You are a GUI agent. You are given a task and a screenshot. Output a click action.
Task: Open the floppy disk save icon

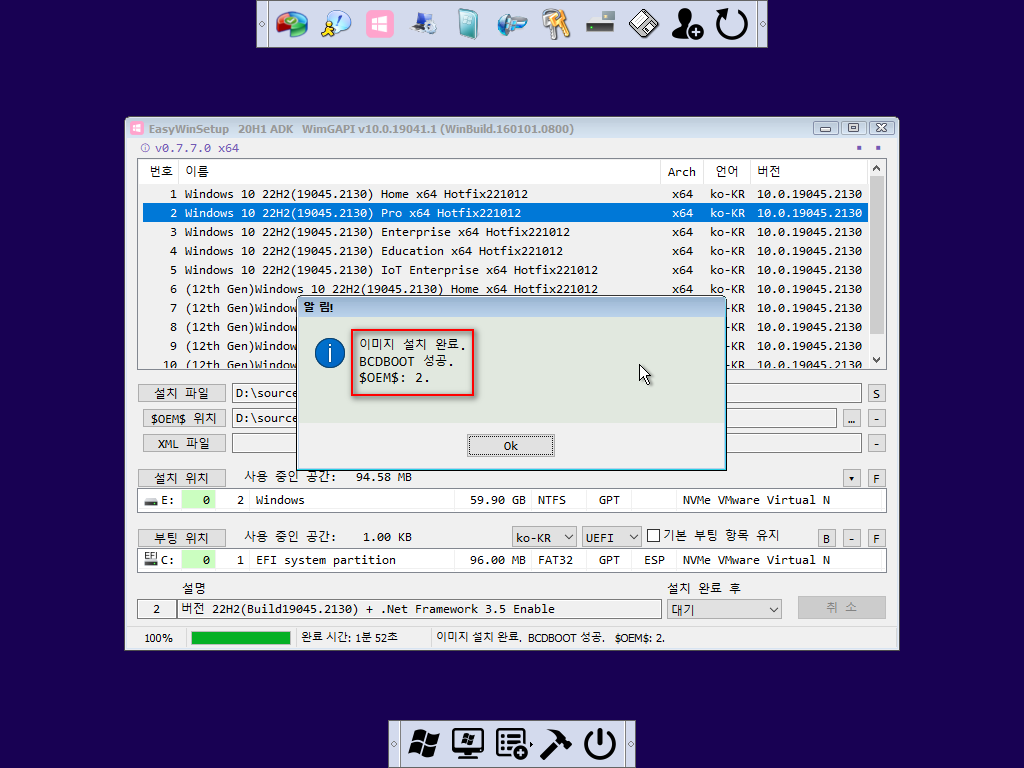tap(643, 24)
